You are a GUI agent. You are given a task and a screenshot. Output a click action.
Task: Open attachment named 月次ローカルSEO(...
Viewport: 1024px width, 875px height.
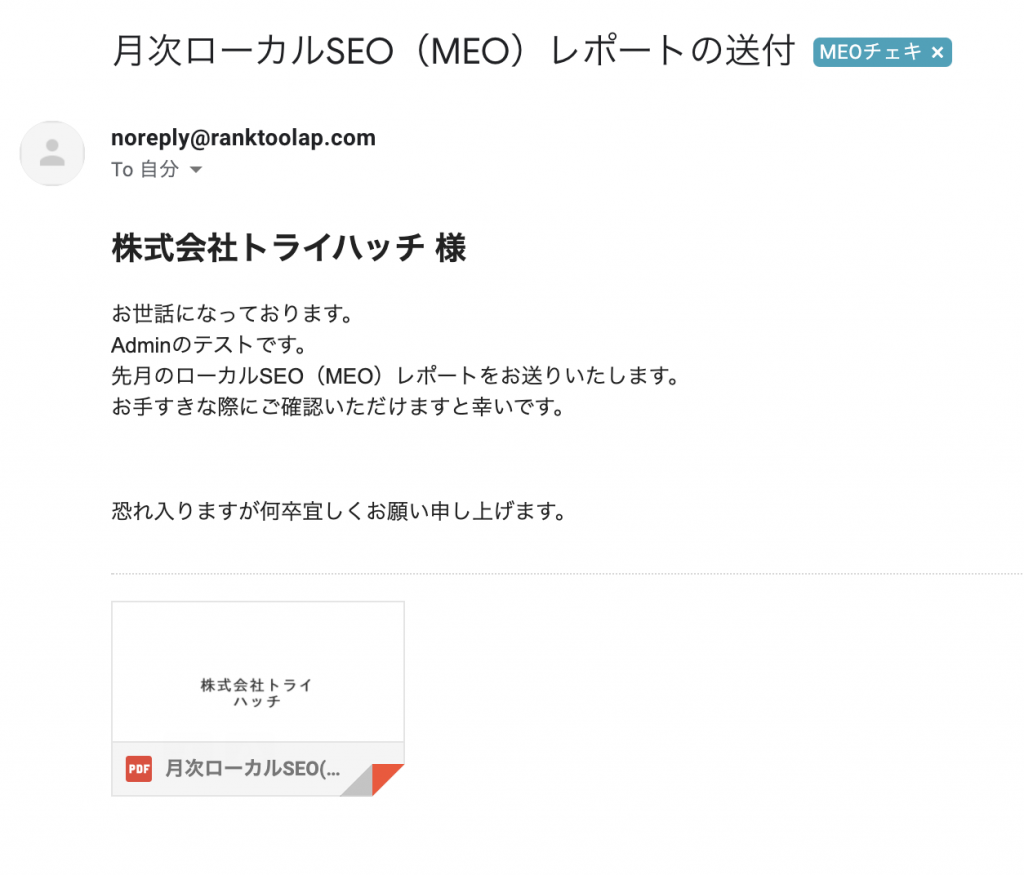(x=253, y=769)
